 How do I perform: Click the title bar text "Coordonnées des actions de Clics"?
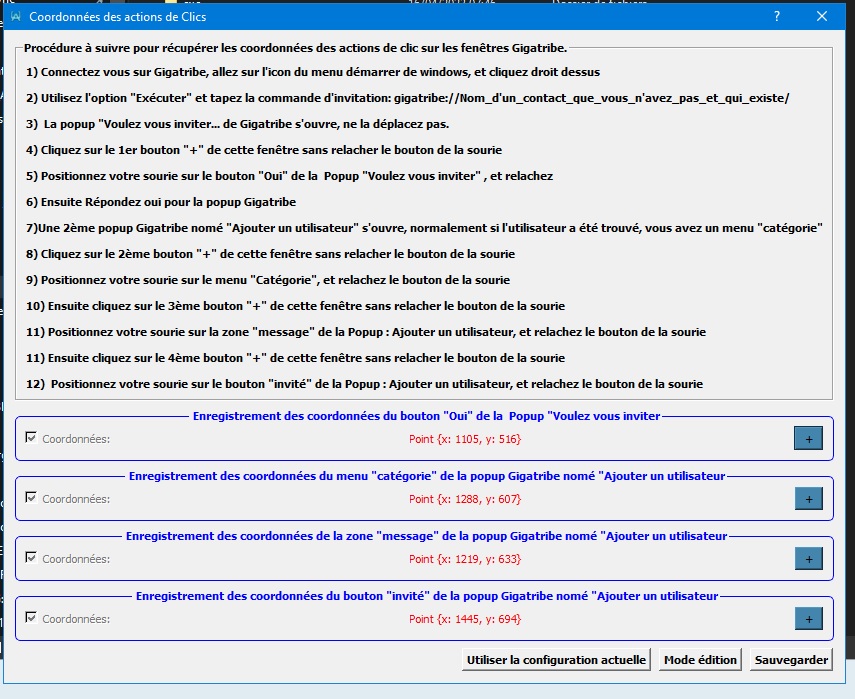point(118,17)
